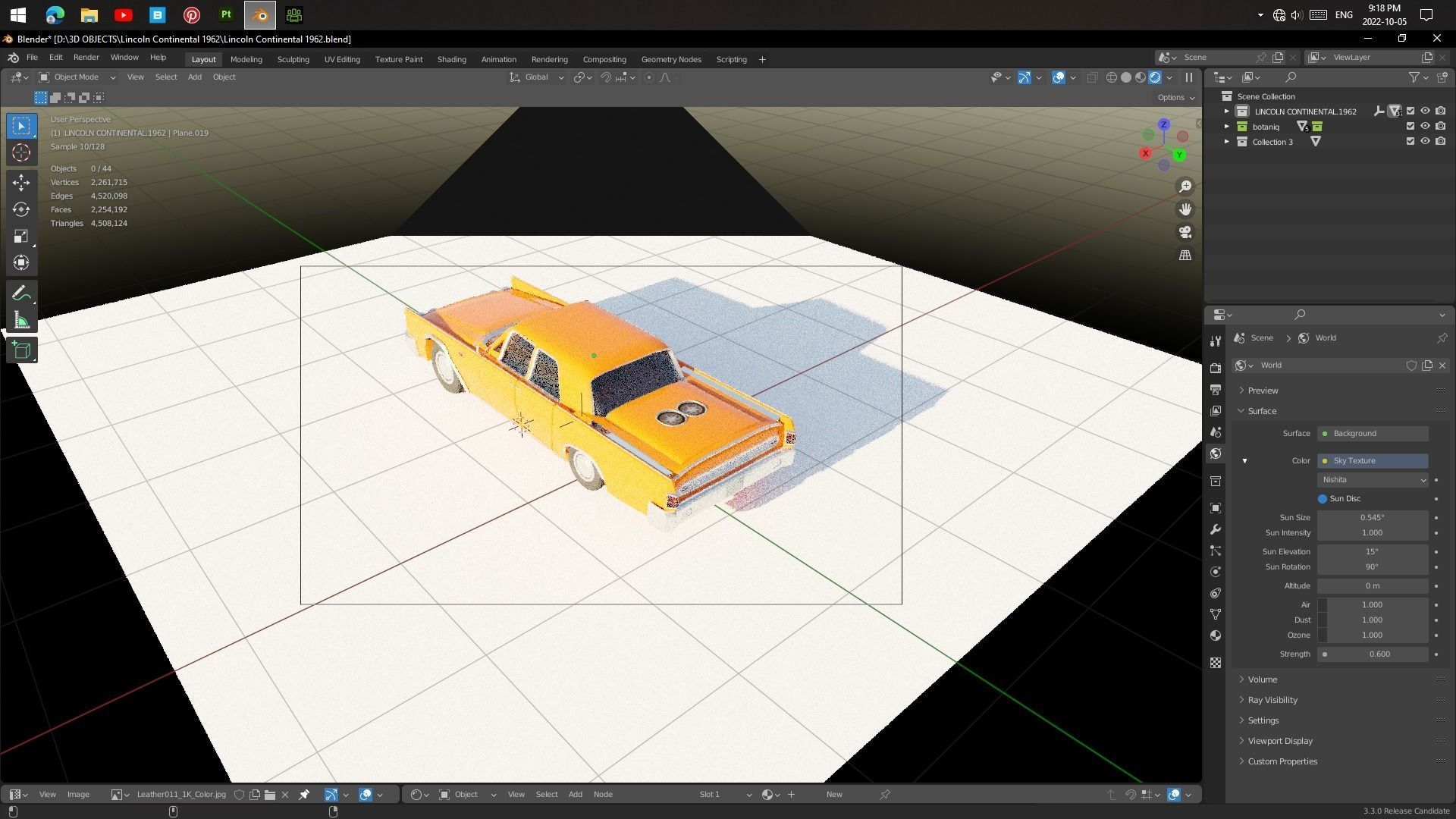Viewport: 1456px width, 819px height.
Task: Open the Scene properties tab
Action: (x=1216, y=432)
